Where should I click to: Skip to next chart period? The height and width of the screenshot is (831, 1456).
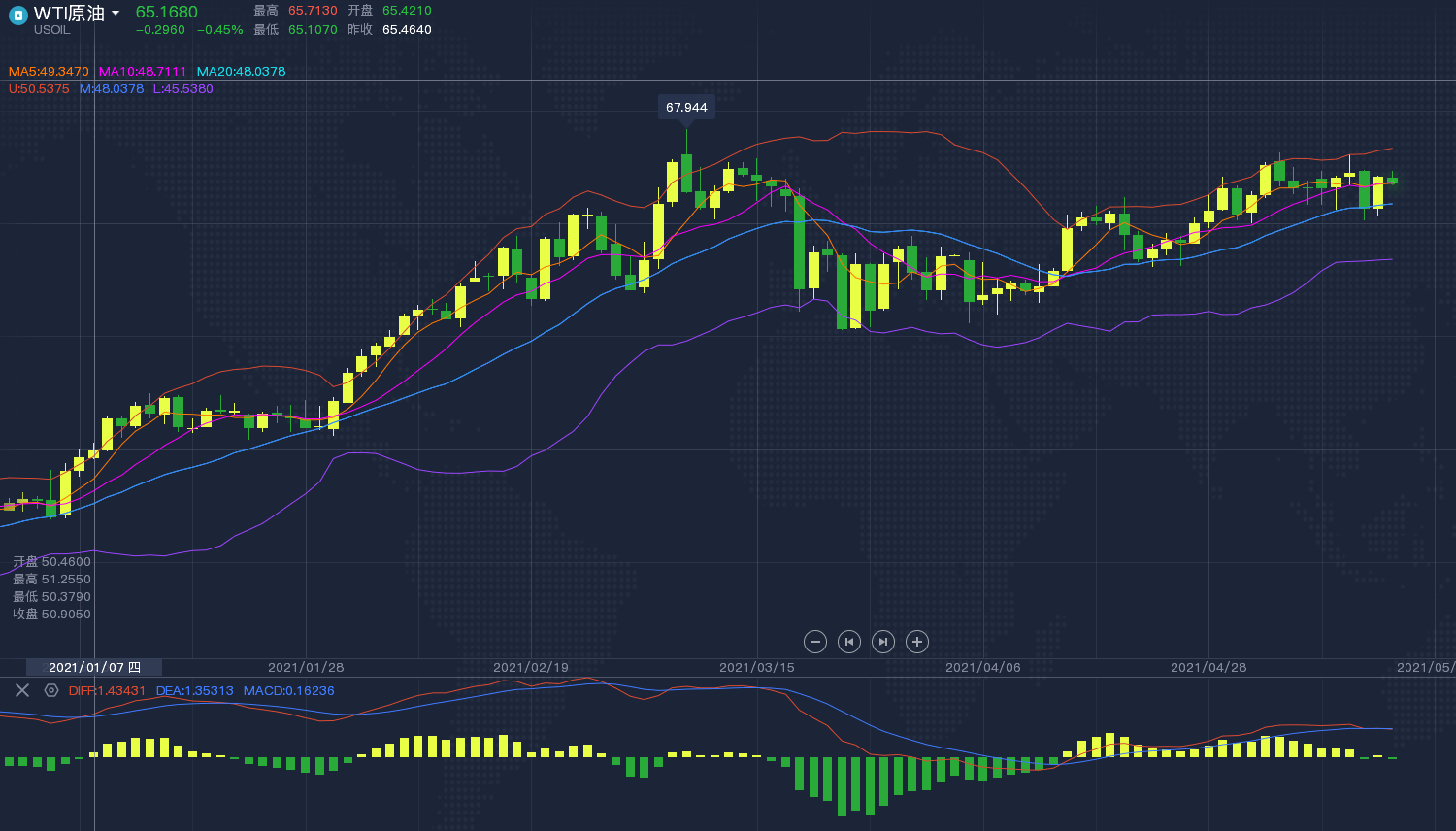coord(883,642)
